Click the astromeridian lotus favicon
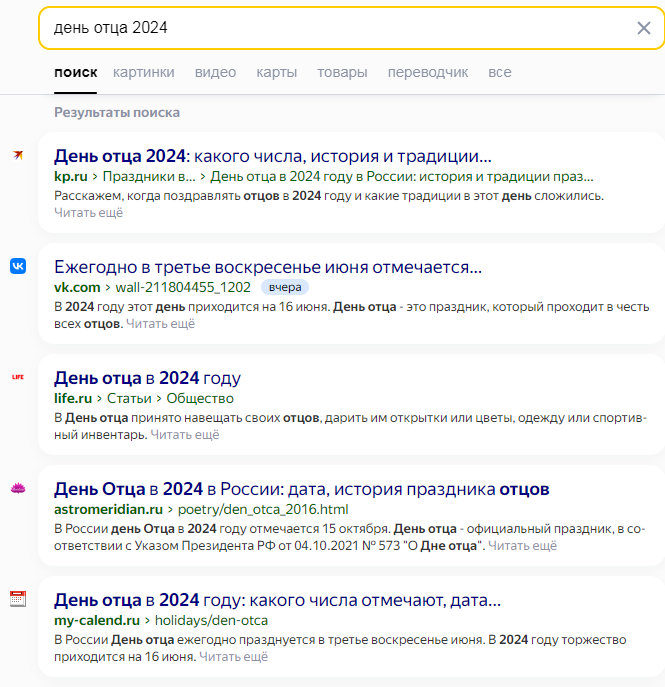 [18, 488]
